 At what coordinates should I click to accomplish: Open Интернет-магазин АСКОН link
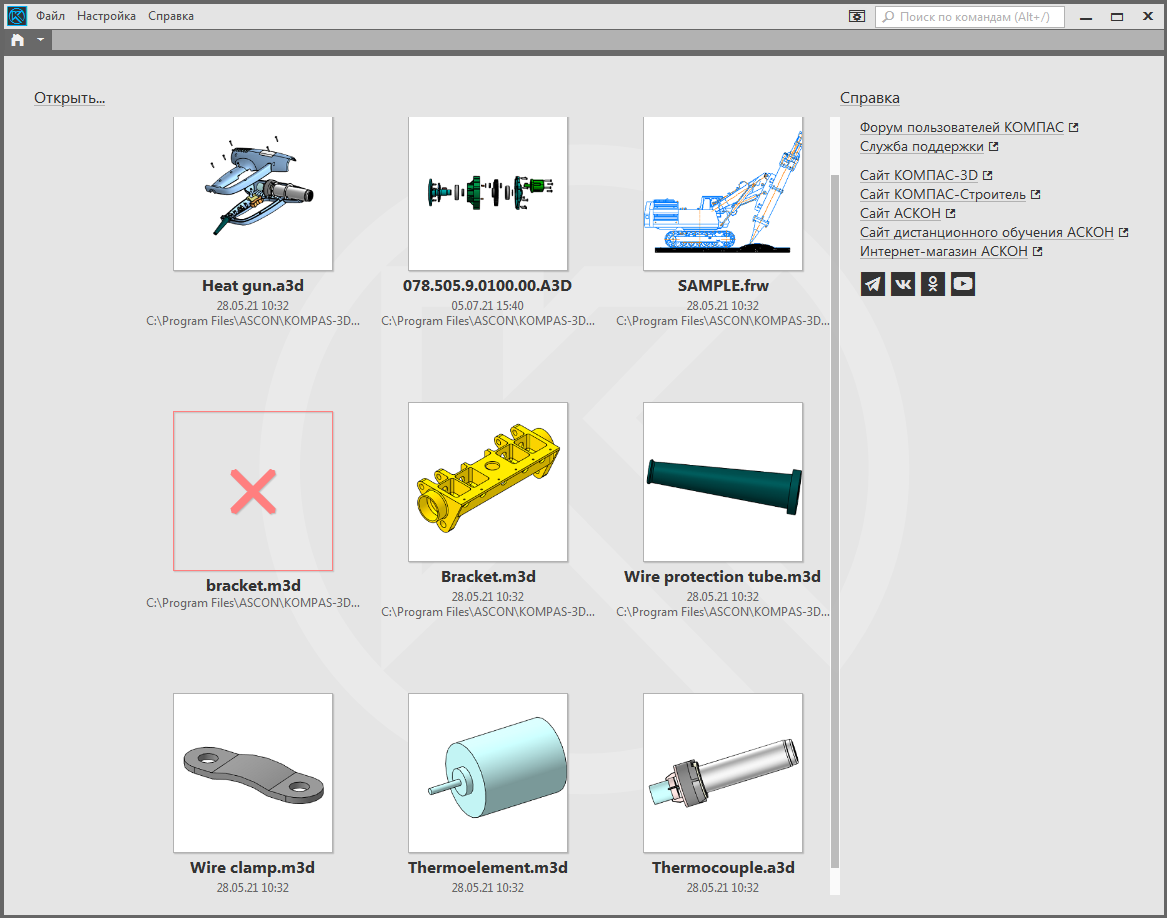click(943, 252)
